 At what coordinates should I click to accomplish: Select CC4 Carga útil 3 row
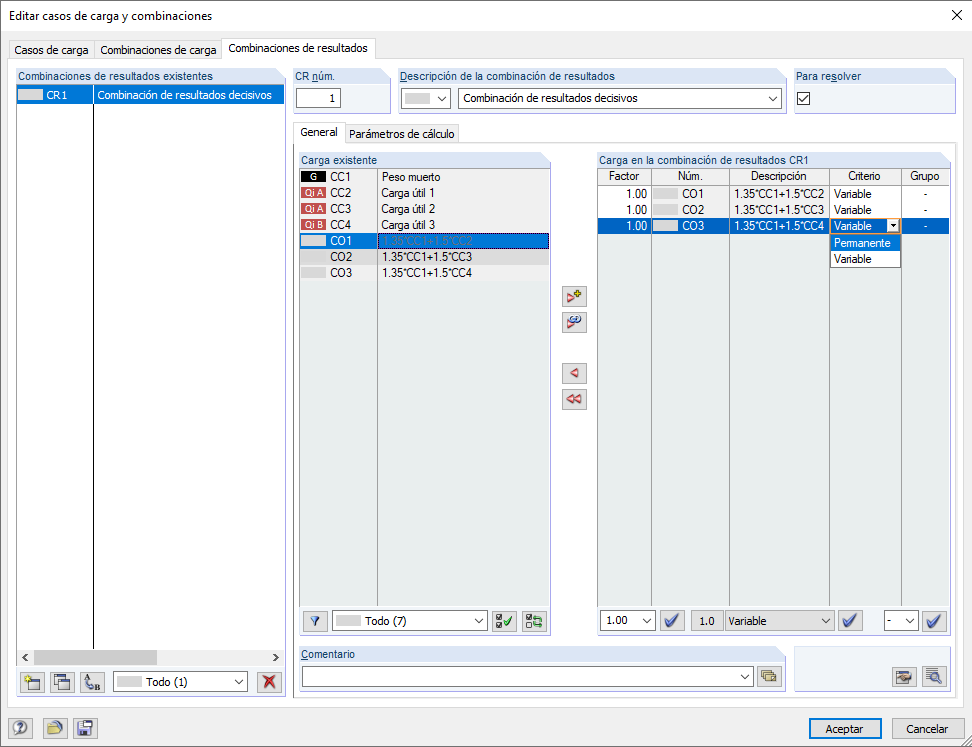coord(424,224)
